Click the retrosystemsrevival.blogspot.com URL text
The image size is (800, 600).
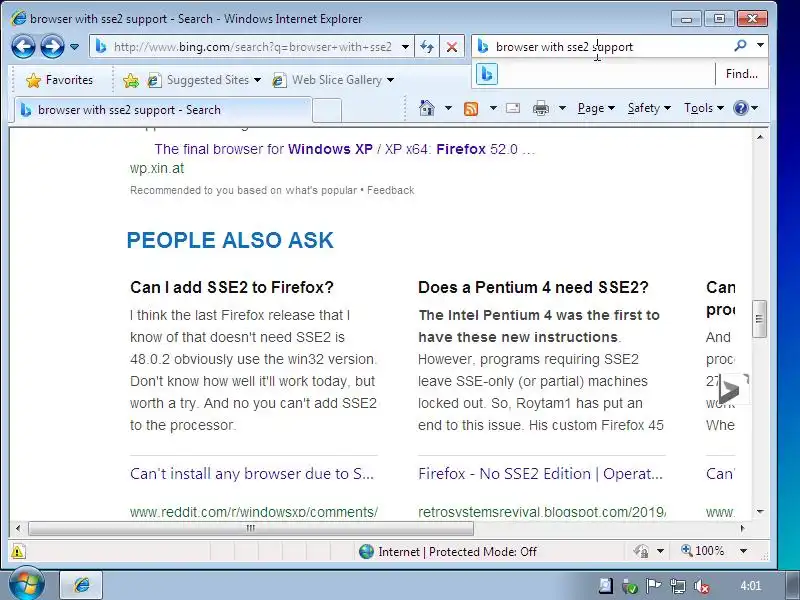click(x=542, y=512)
